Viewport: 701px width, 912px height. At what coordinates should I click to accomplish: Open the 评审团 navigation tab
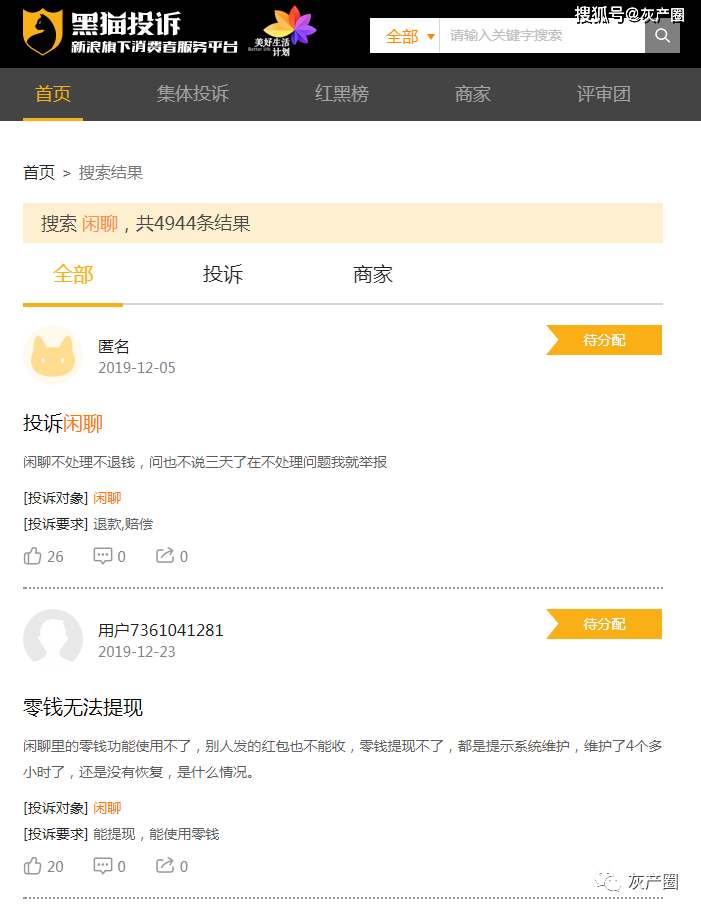click(603, 94)
